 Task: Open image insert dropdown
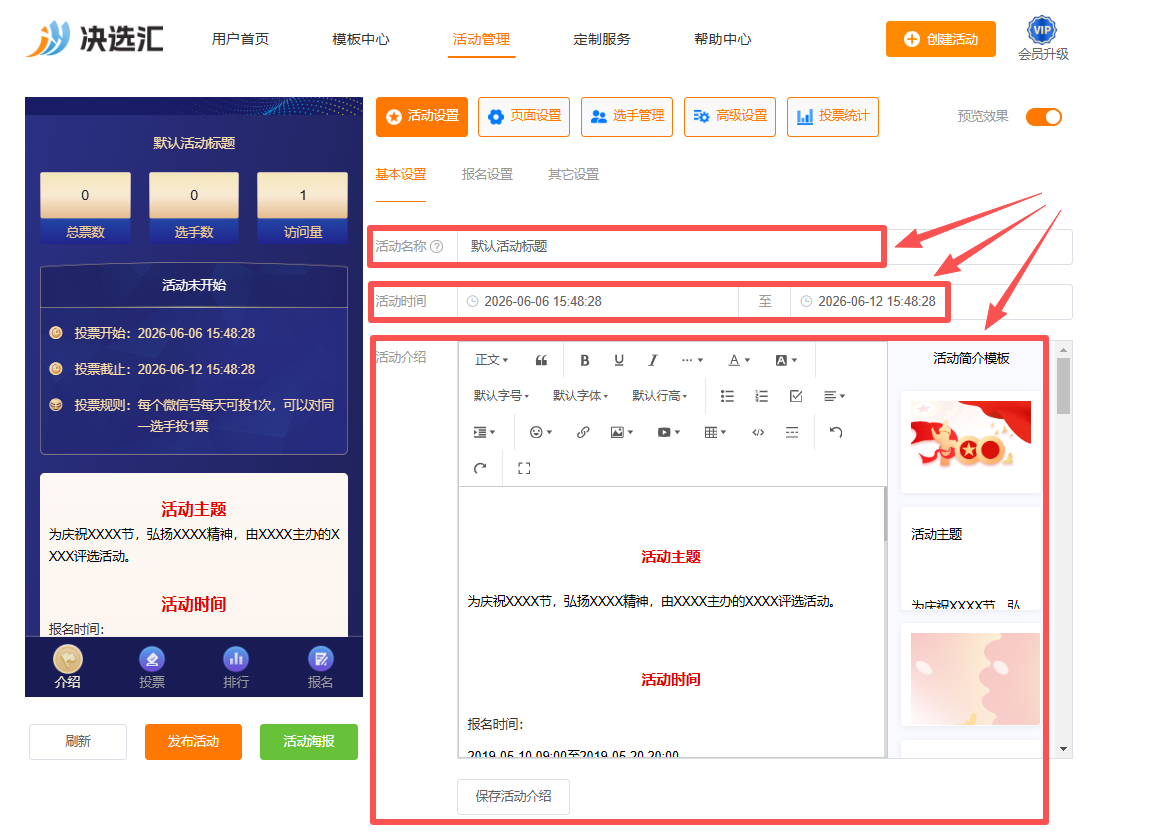[622, 433]
